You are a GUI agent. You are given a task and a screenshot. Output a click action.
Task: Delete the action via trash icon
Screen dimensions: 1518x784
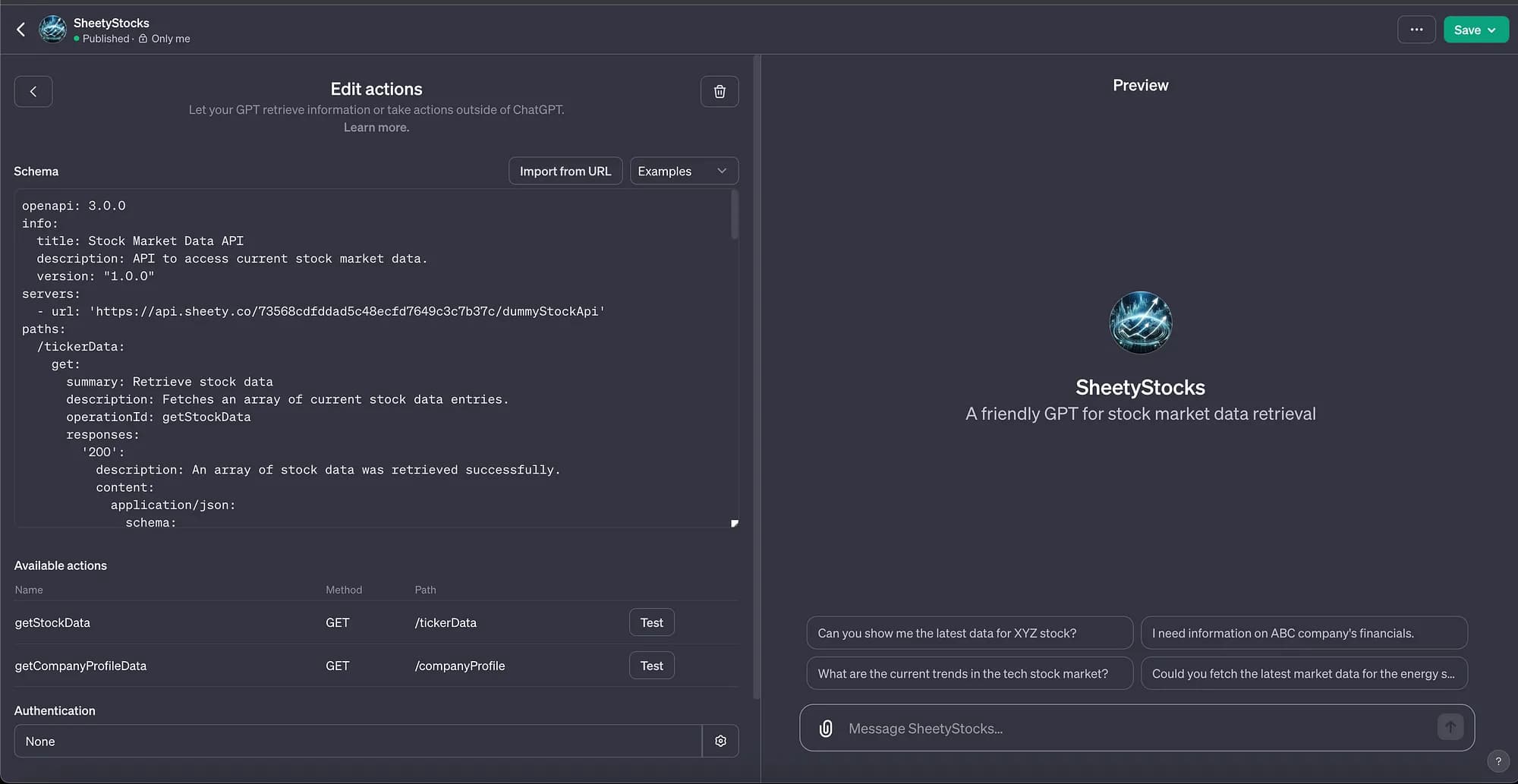coord(720,91)
